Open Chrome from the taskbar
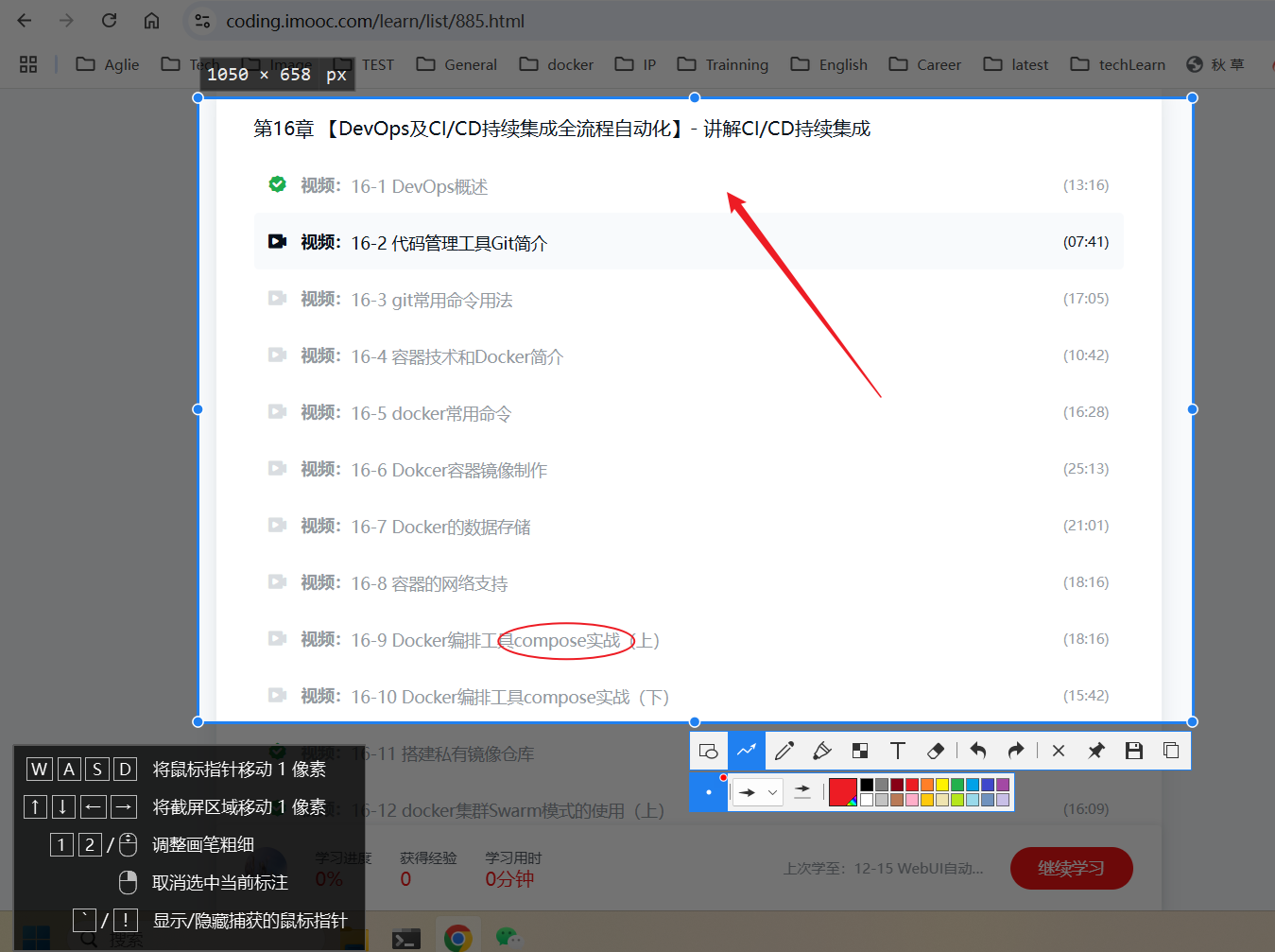This screenshot has height=952, width=1275. coord(458,938)
